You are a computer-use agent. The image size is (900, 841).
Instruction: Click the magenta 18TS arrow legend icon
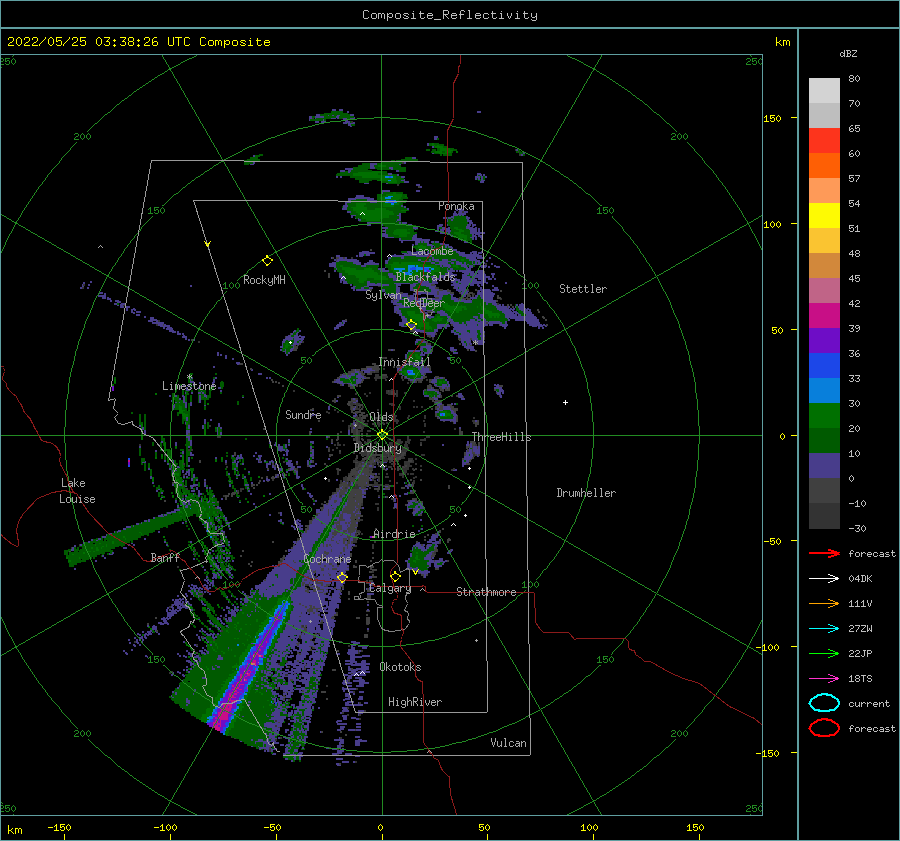(x=824, y=679)
